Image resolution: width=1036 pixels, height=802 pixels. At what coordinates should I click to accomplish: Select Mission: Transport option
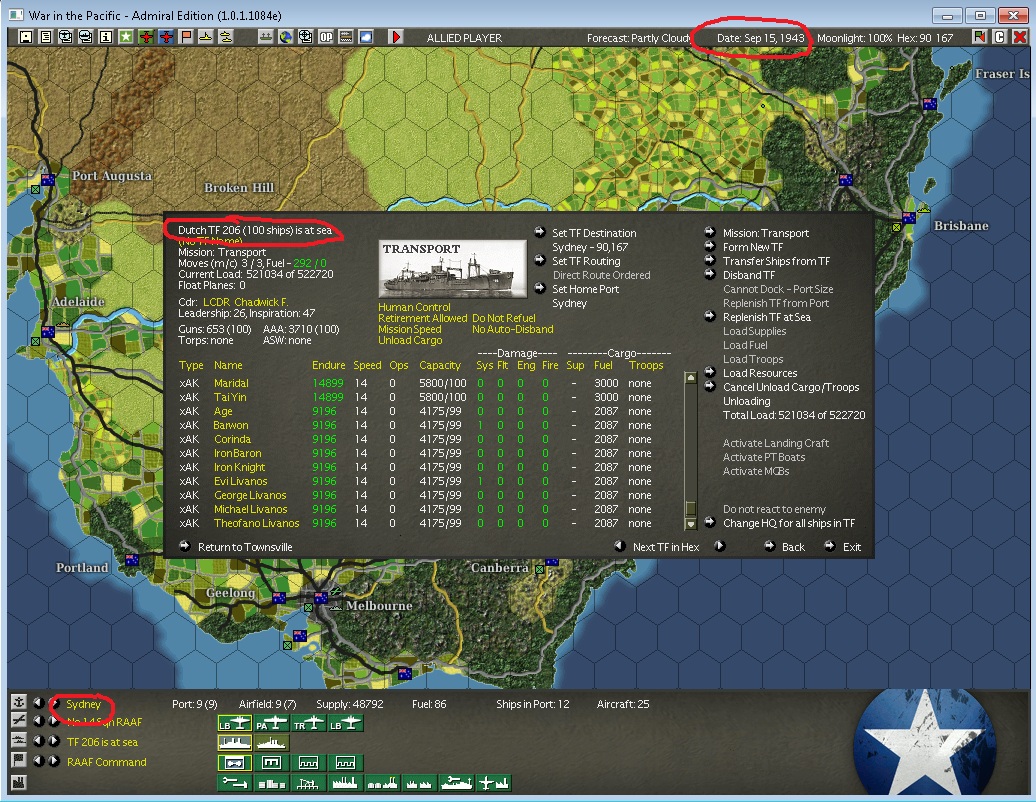point(766,233)
